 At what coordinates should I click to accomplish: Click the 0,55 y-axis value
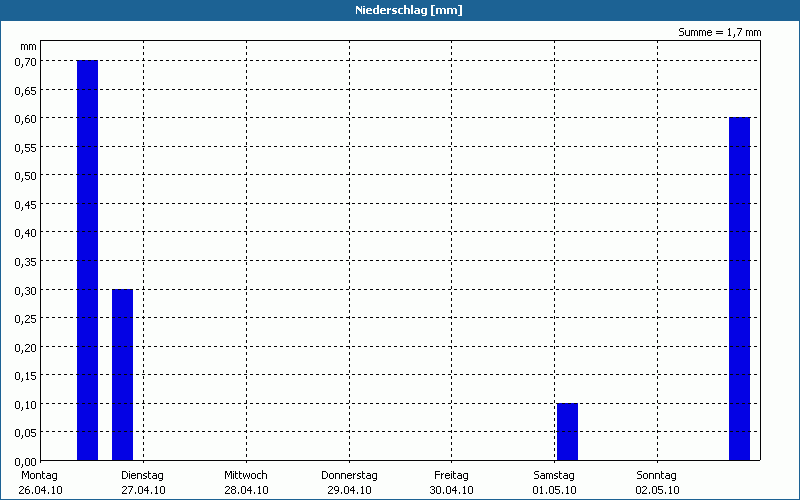[26, 148]
